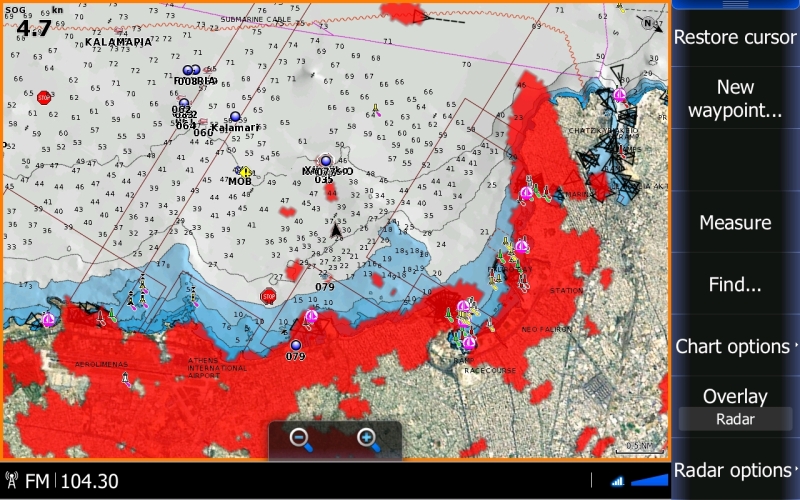Choose the Measure option
800x500 pixels.
735,222
